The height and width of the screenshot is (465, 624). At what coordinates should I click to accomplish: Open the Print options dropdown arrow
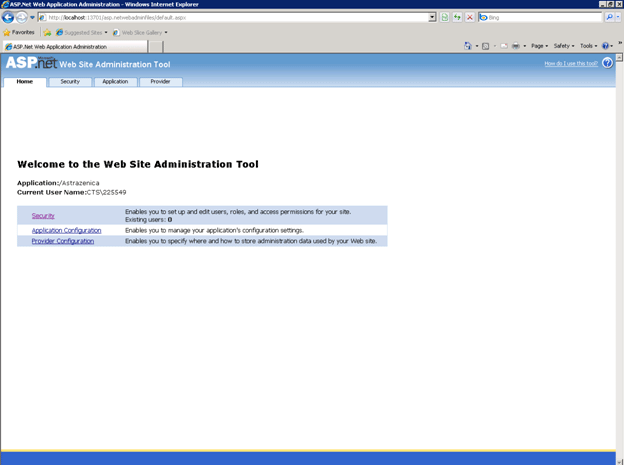(x=525, y=46)
